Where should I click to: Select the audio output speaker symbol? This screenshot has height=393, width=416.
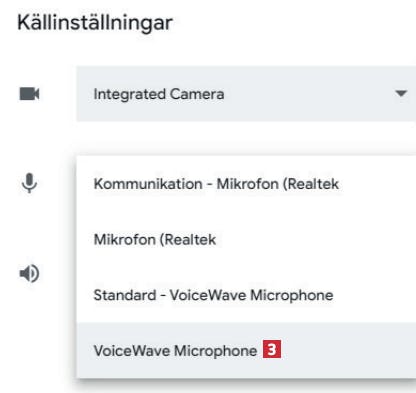tap(29, 274)
